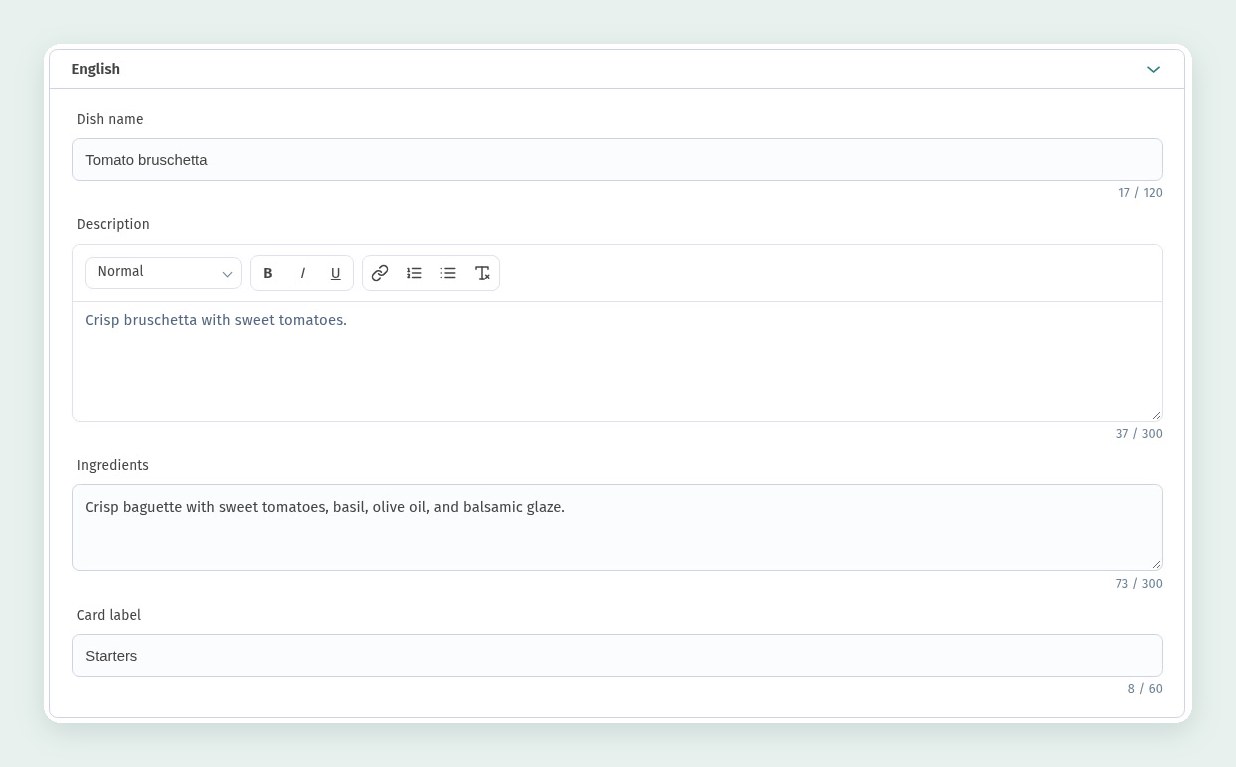
Task: Grab the Ingredients textarea resize handle
Action: [1156, 564]
